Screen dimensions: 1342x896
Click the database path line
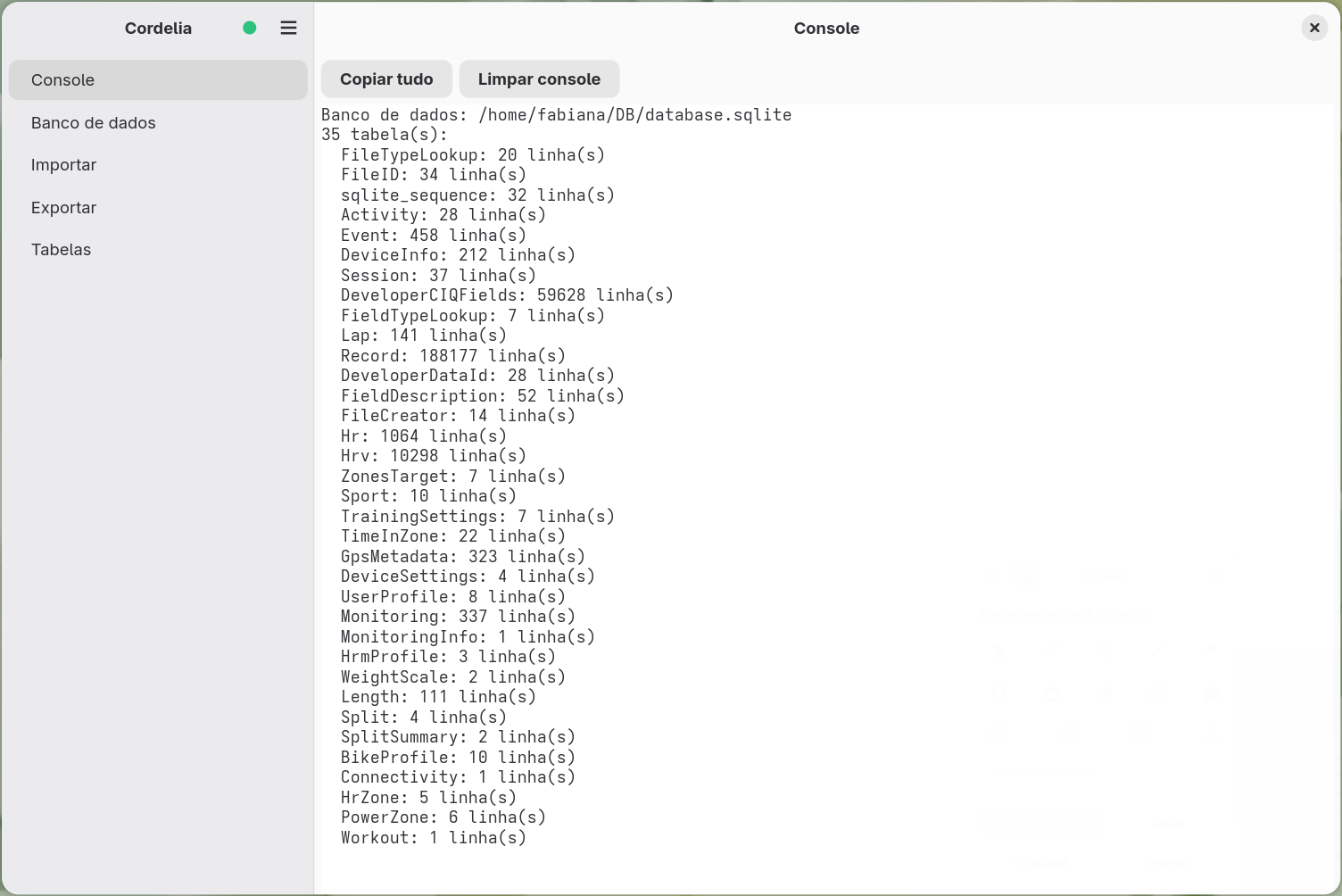557,115
